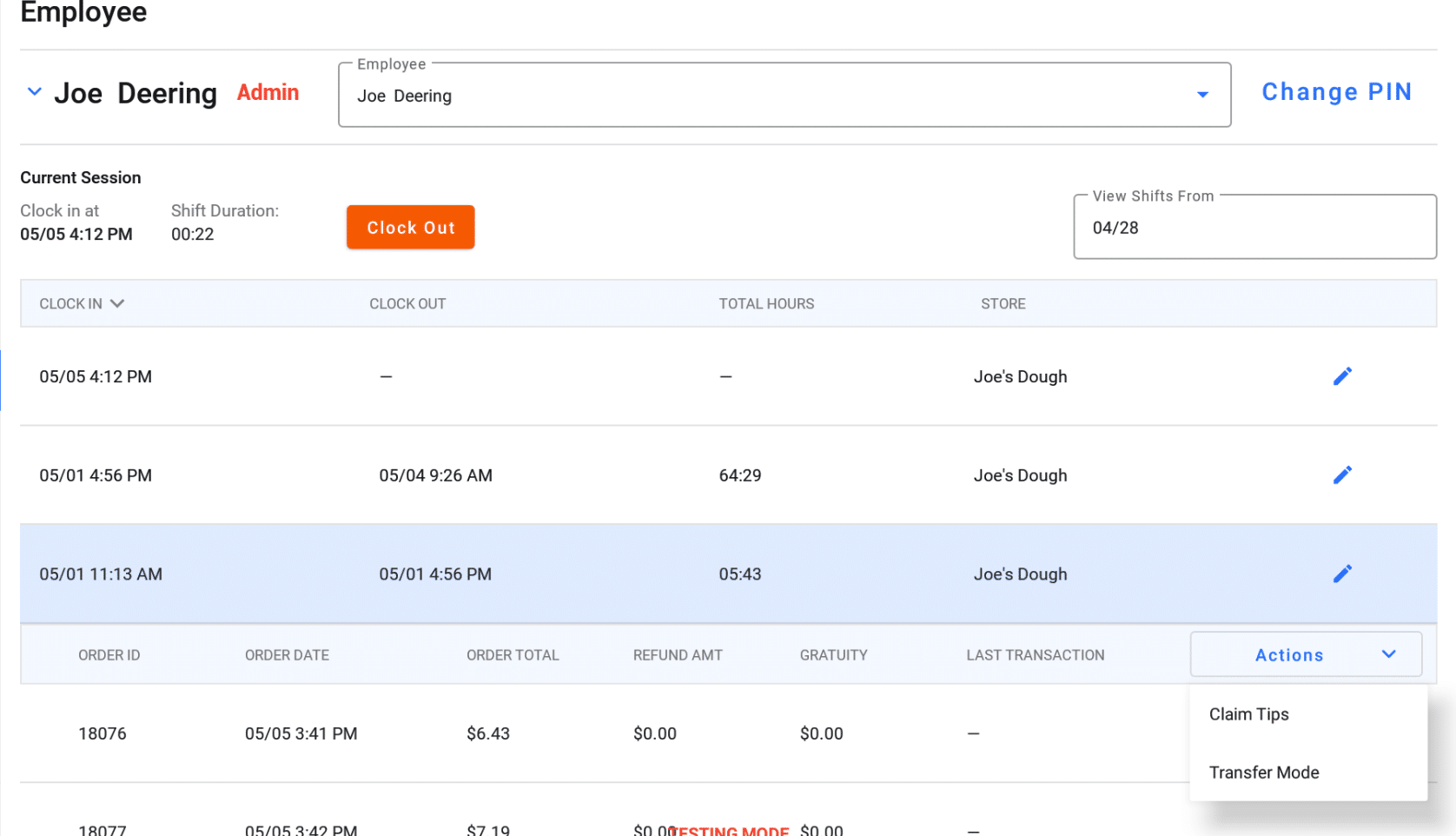Open the Change PIN link

(x=1336, y=92)
